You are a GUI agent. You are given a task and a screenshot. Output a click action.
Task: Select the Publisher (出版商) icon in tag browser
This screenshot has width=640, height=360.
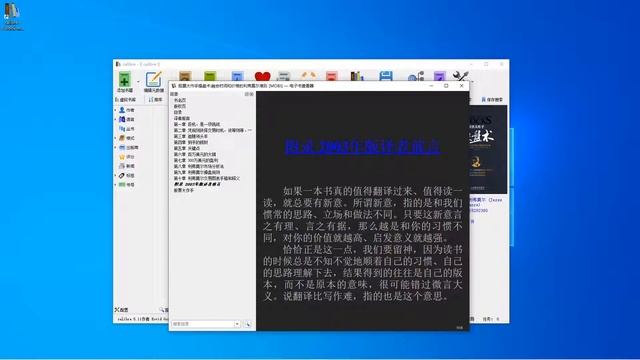point(122,148)
